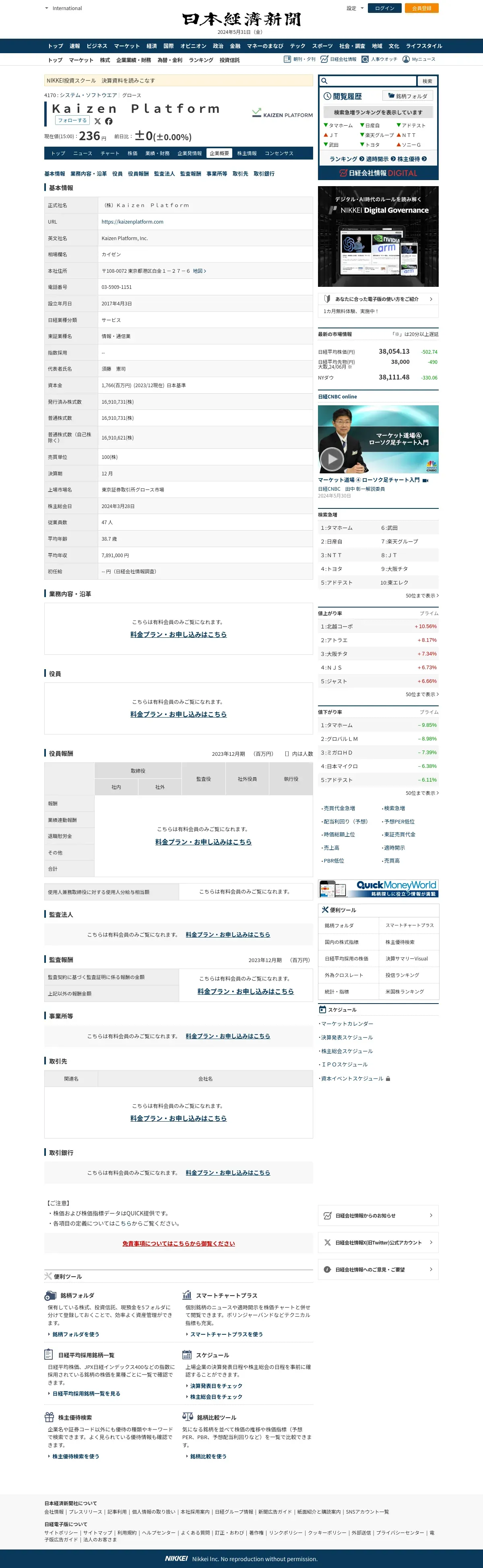Click the stock search input field
Image resolution: width=483 pixels, height=1568 pixels.
click(x=369, y=81)
